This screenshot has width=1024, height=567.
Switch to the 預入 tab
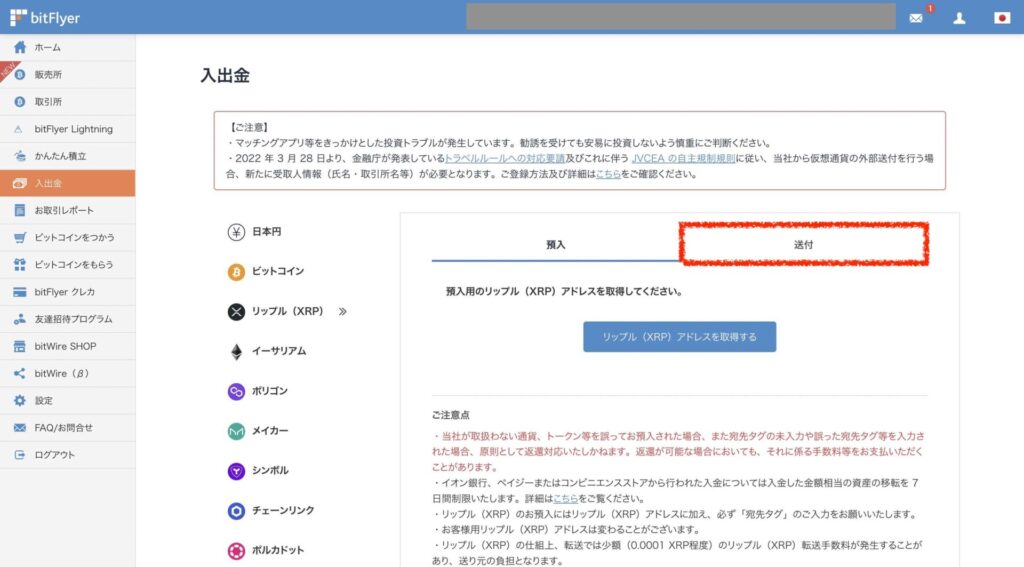pos(555,244)
